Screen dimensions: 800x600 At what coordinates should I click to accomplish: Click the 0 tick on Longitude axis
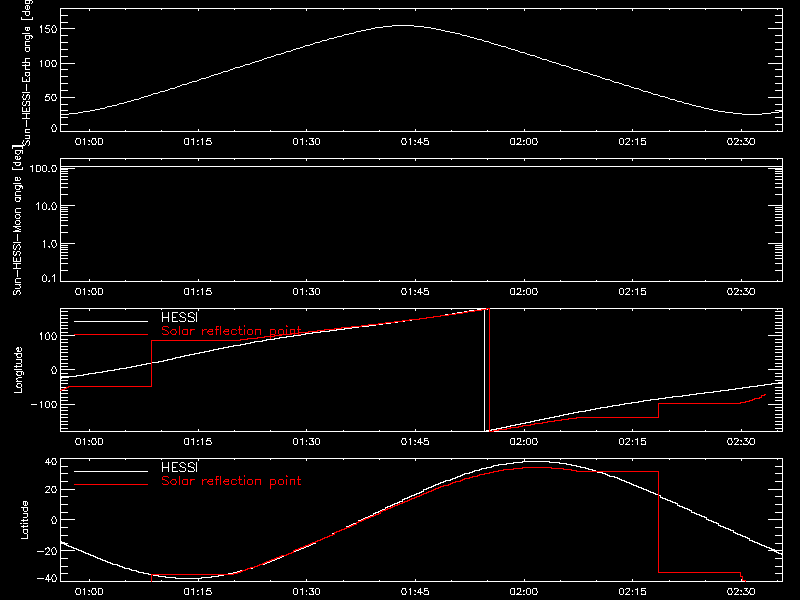[55, 370]
